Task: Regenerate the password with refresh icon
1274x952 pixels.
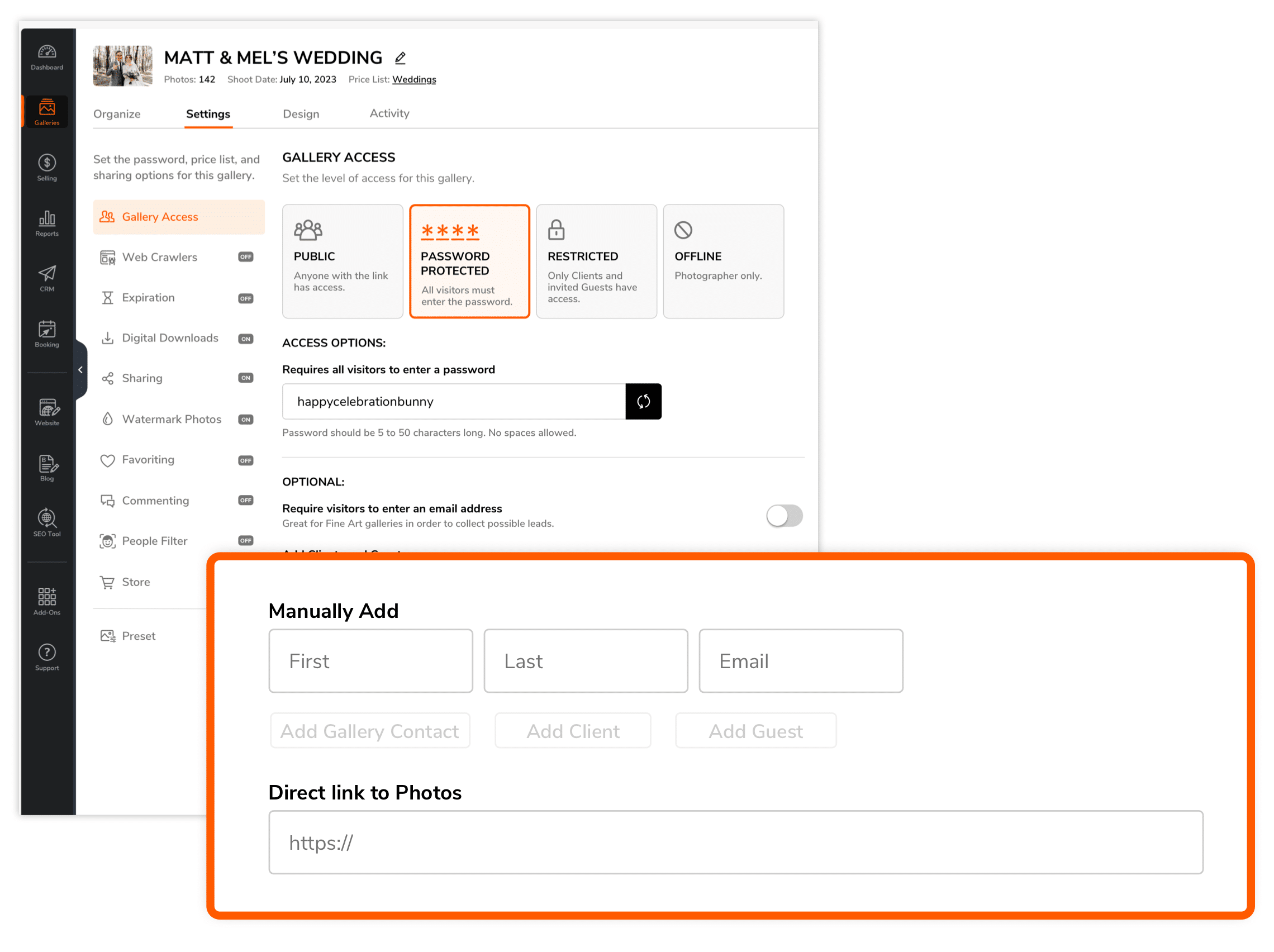Action: [643, 402]
